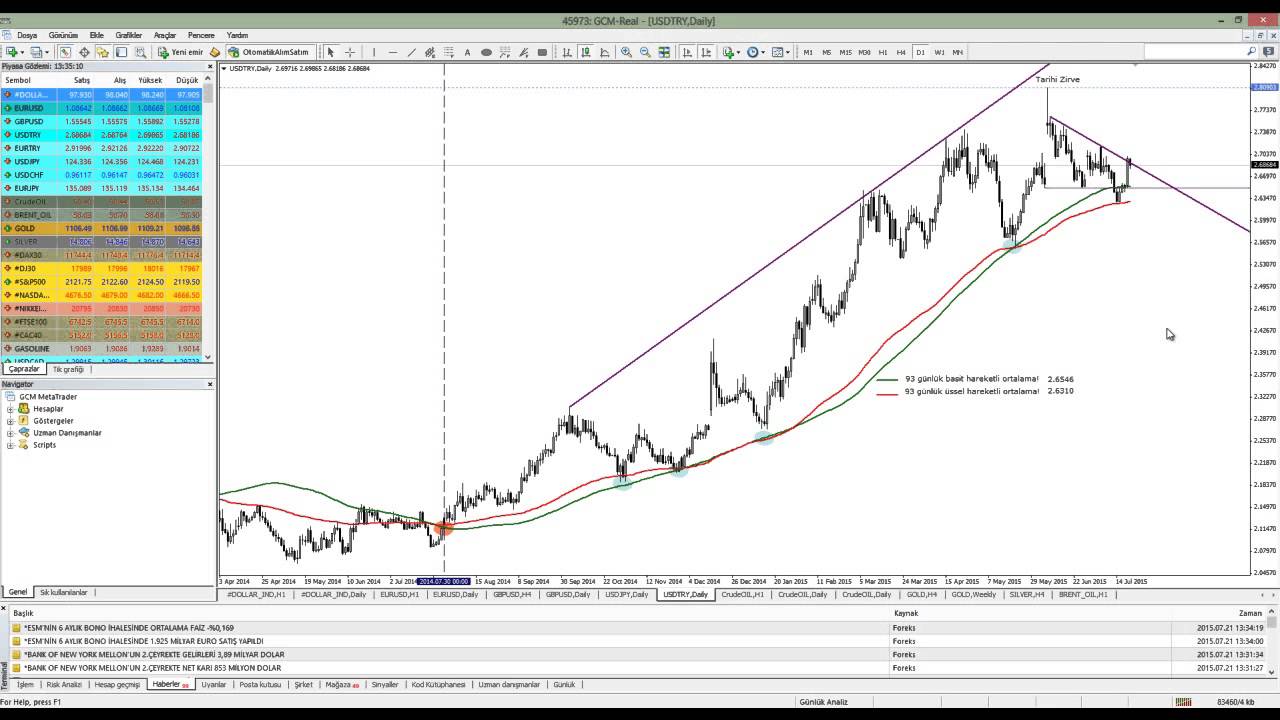Switch chart to M30 timeframe
The height and width of the screenshot is (720, 1280).
[864, 52]
